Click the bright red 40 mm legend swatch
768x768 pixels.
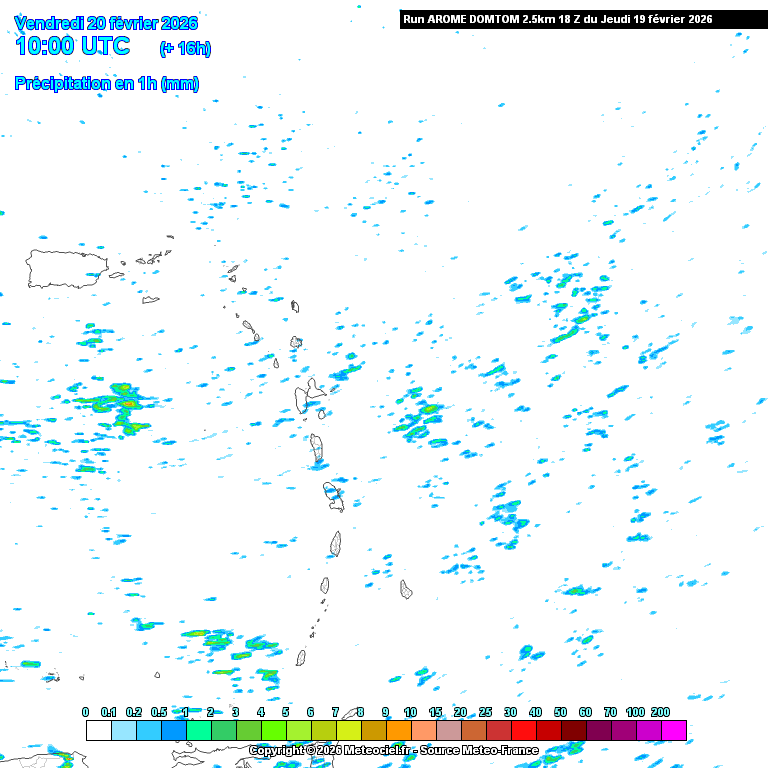coord(548,730)
